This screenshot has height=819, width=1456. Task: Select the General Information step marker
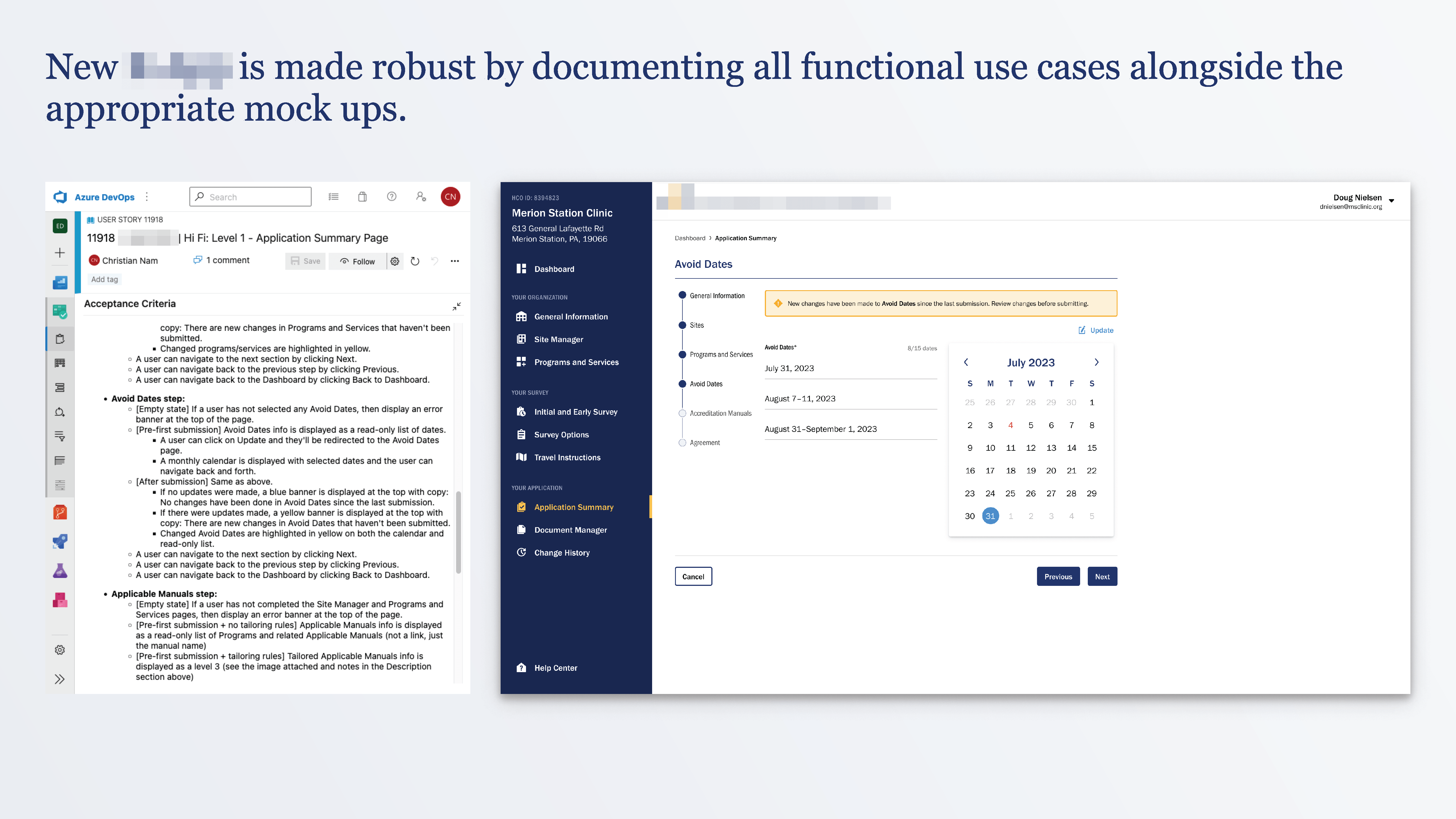(x=682, y=295)
